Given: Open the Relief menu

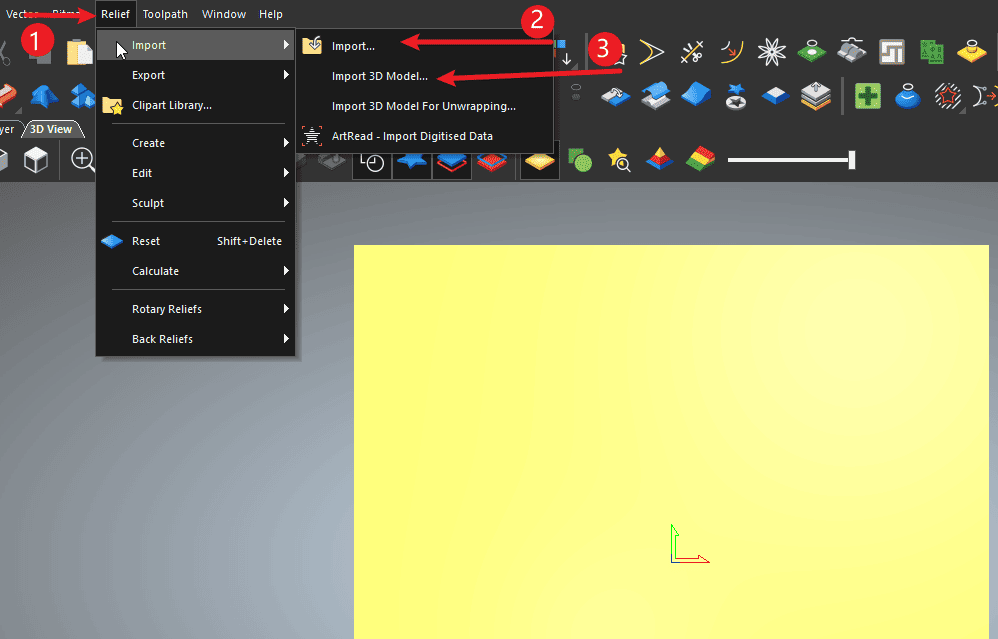Looking at the screenshot, I should pos(115,14).
